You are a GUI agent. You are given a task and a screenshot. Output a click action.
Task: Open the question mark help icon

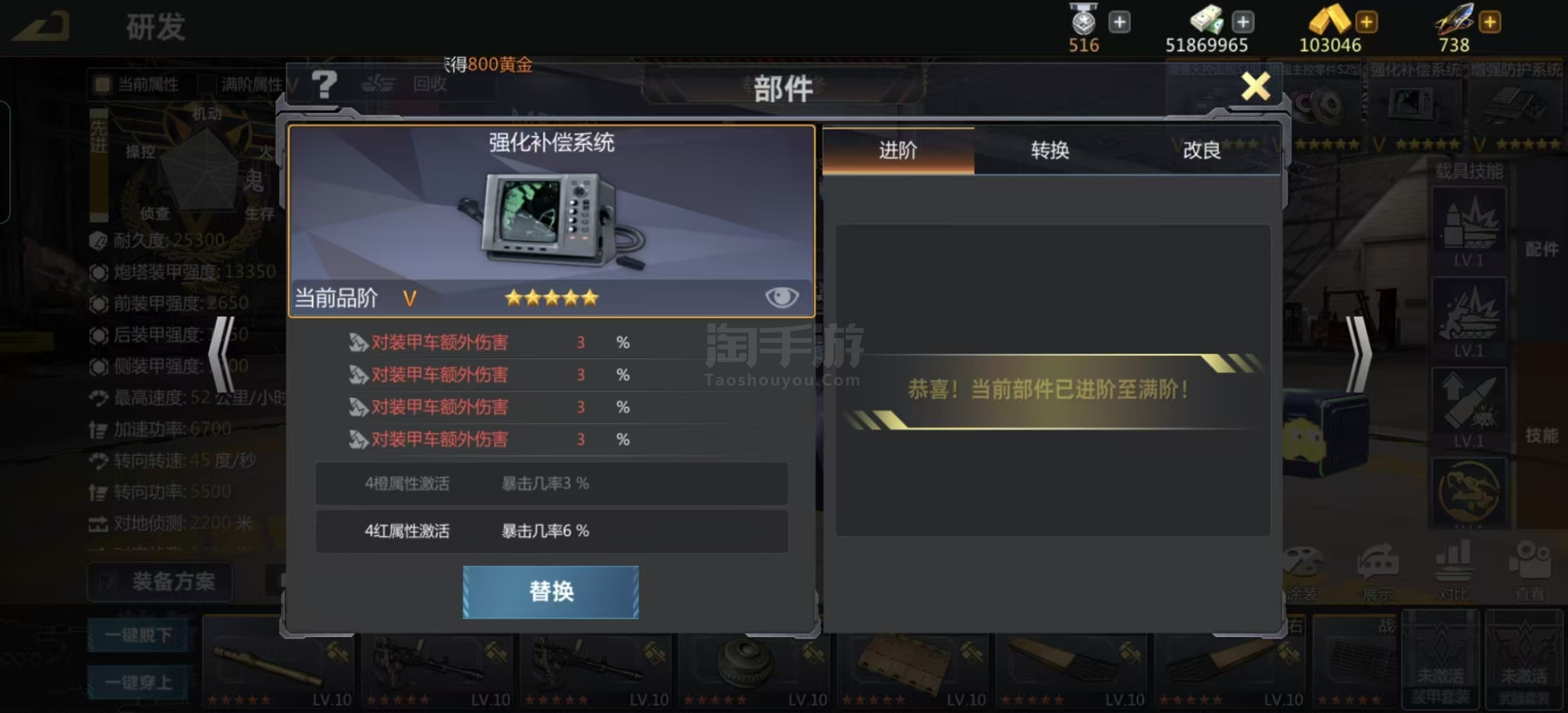tap(324, 85)
